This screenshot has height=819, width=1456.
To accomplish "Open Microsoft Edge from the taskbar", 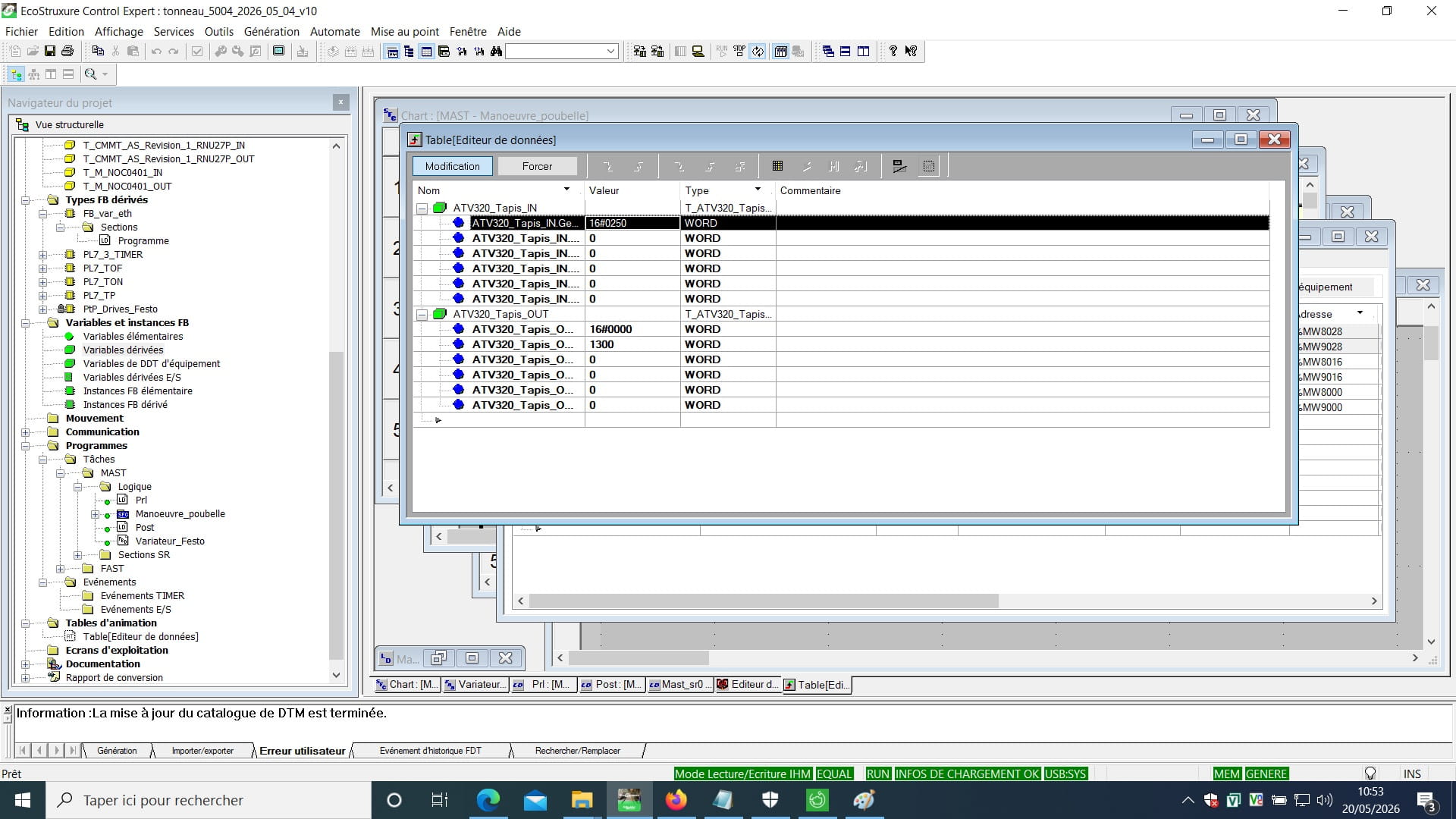I will pyautogui.click(x=488, y=800).
